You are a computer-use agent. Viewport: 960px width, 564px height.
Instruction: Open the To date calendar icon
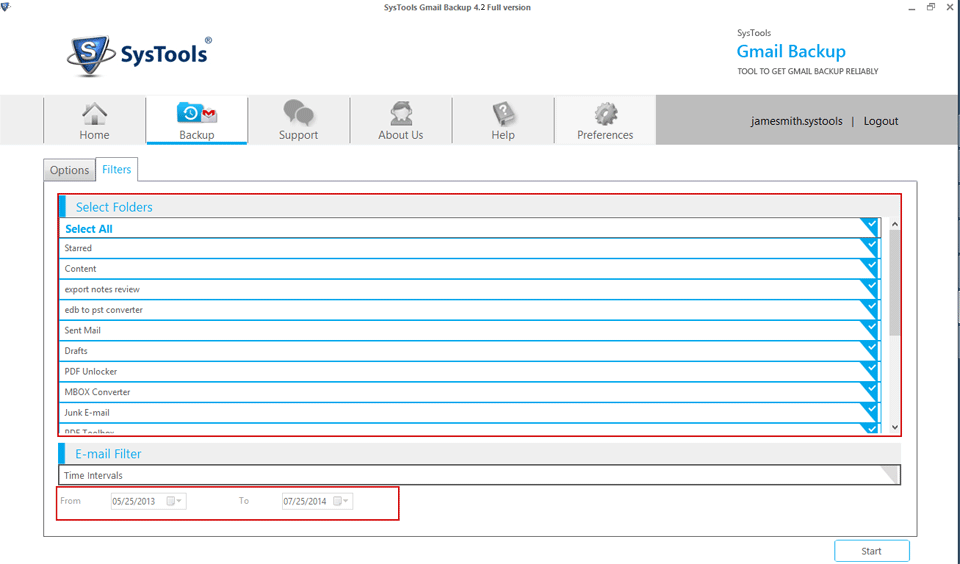point(337,501)
